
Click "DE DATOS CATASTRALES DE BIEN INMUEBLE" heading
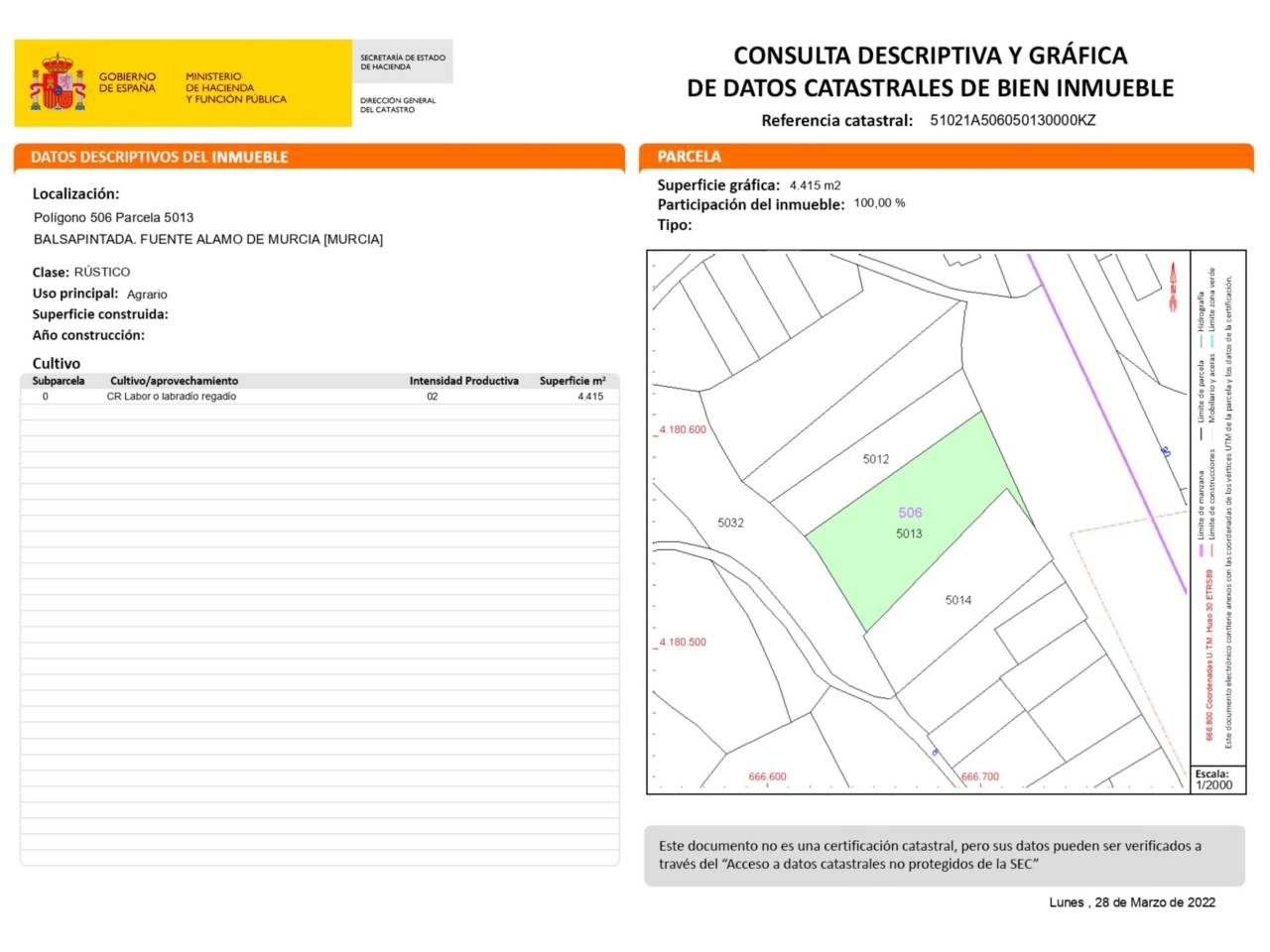[x=931, y=88]
